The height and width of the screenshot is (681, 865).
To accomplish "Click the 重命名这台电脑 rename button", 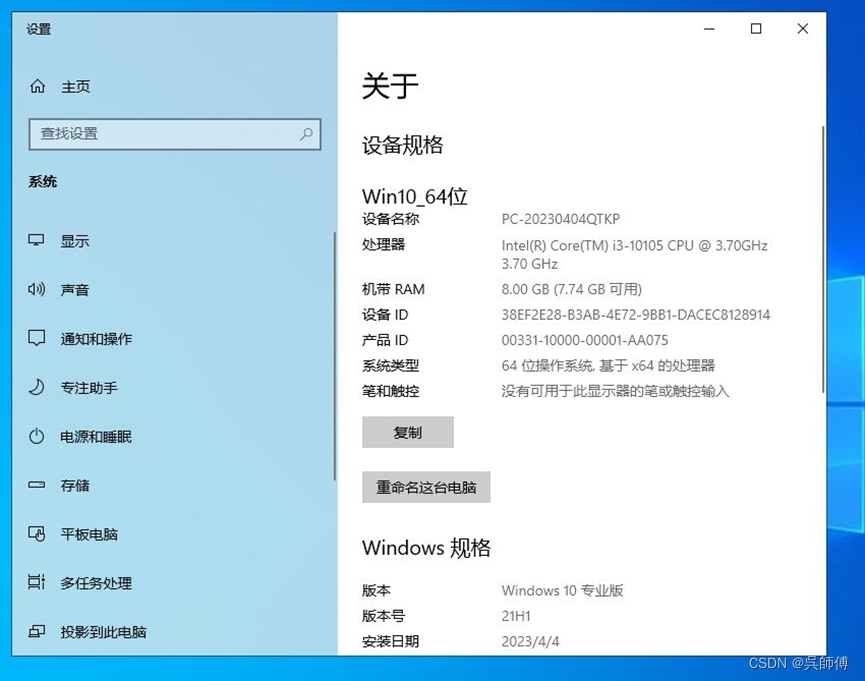I will pos(425,487).
